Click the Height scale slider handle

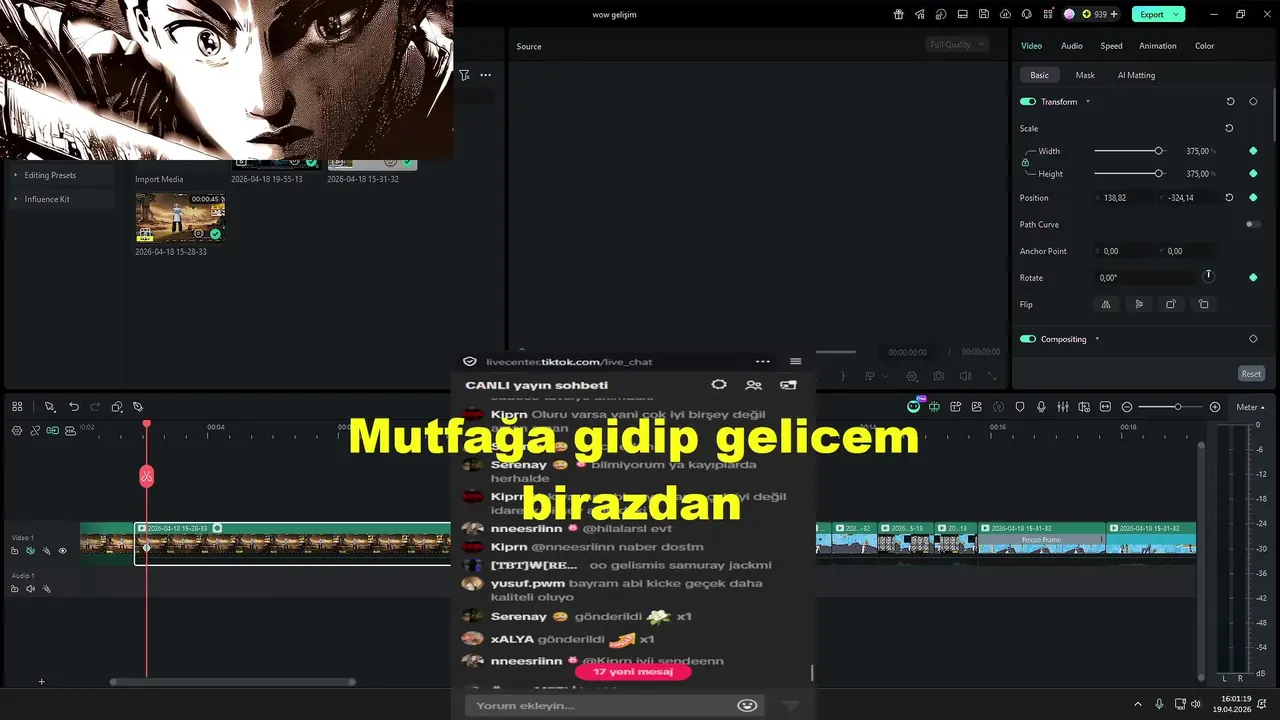coord(1159,173)
